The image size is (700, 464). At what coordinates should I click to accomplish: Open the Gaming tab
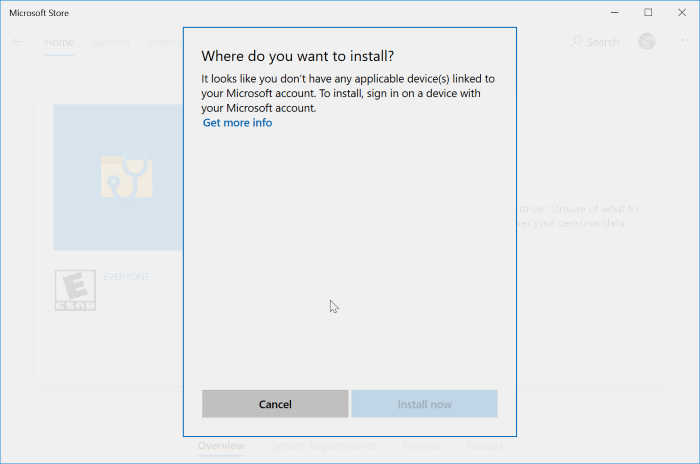[x=111, y=42]
